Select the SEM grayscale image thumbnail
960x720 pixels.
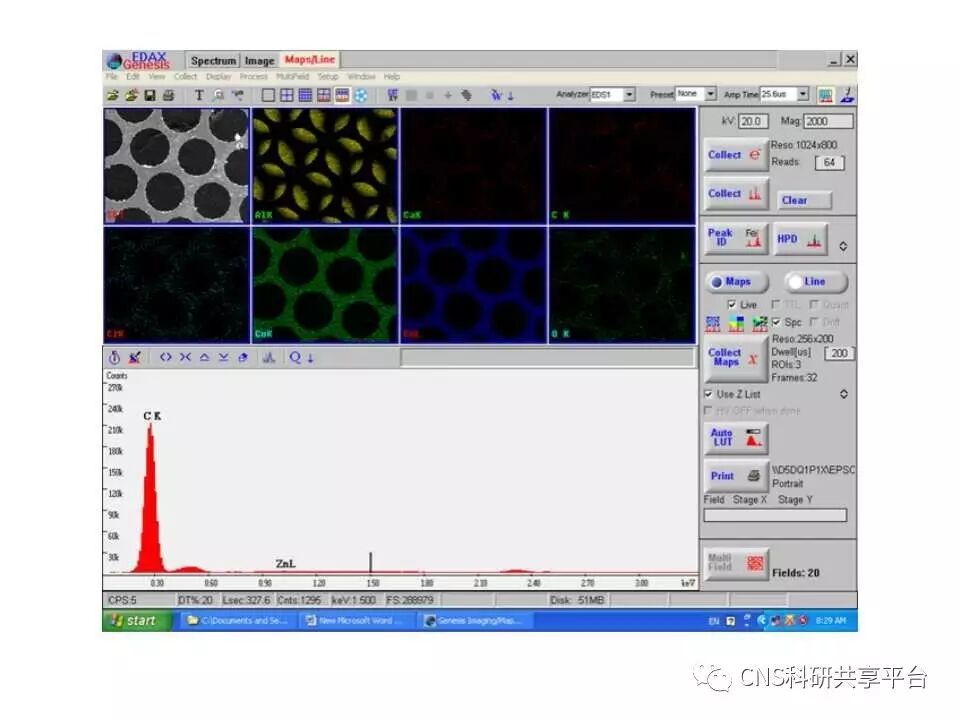(177, 165)
